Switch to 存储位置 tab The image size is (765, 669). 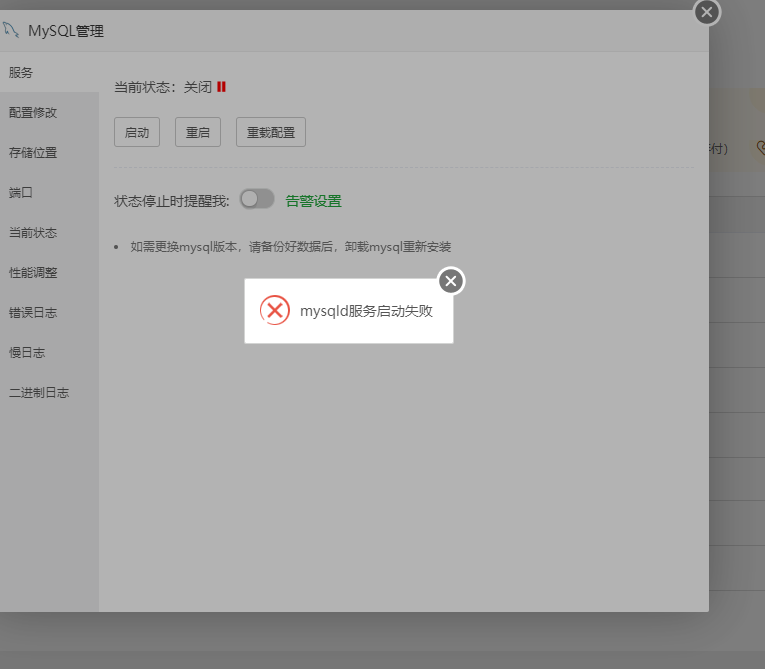[x=49, y=152]
